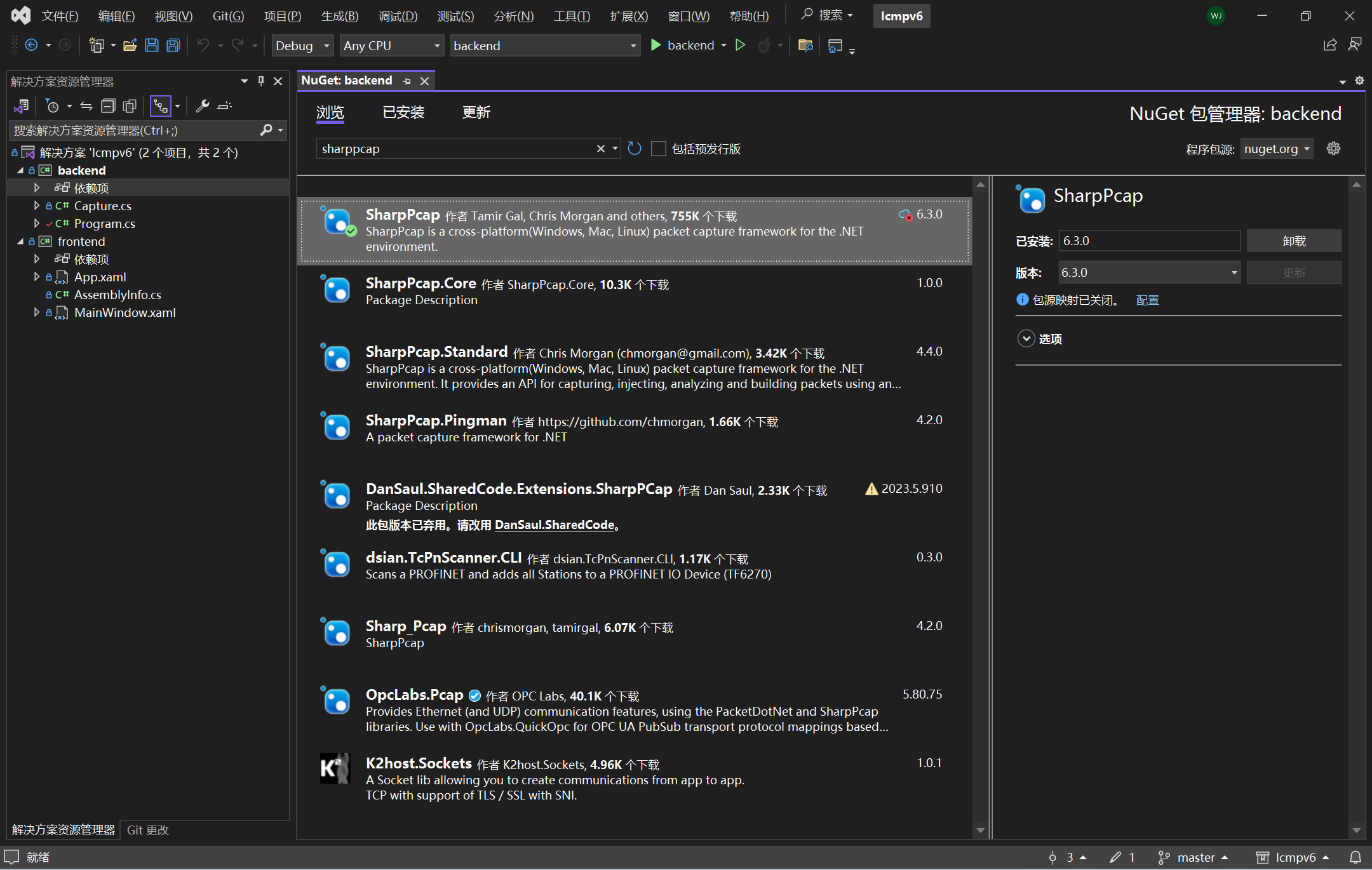This screenshot has width=1372, height=870.
Task: Click Start Without Debugging icon
Action: [x=740, y=46]
